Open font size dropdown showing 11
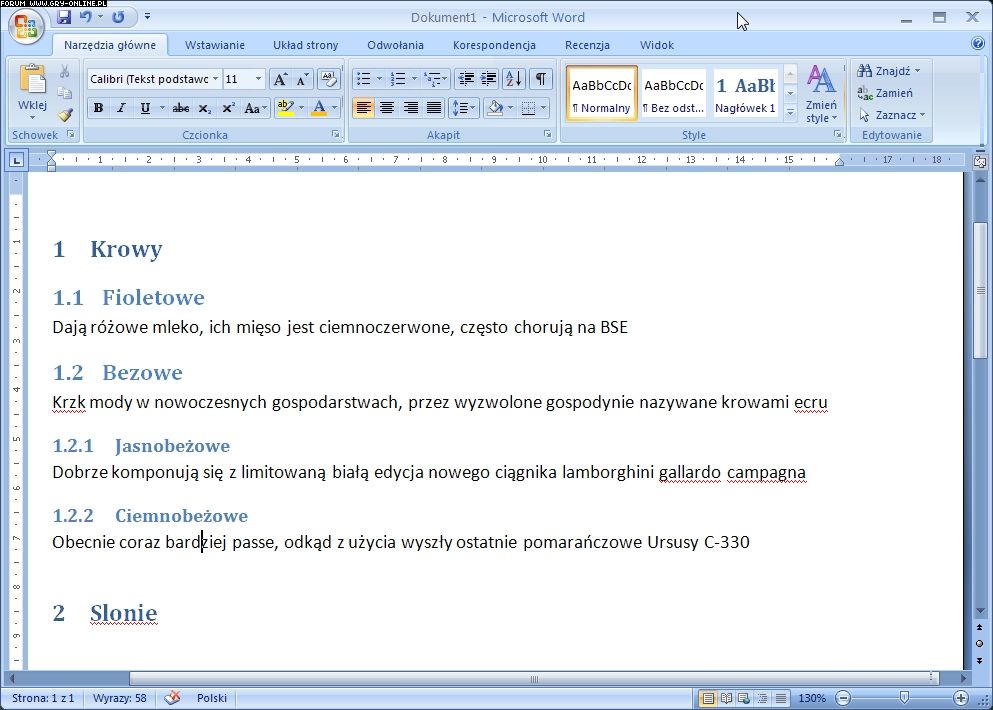Image resolution: width=993 pixels, height=710 pixels. point(258,79)
